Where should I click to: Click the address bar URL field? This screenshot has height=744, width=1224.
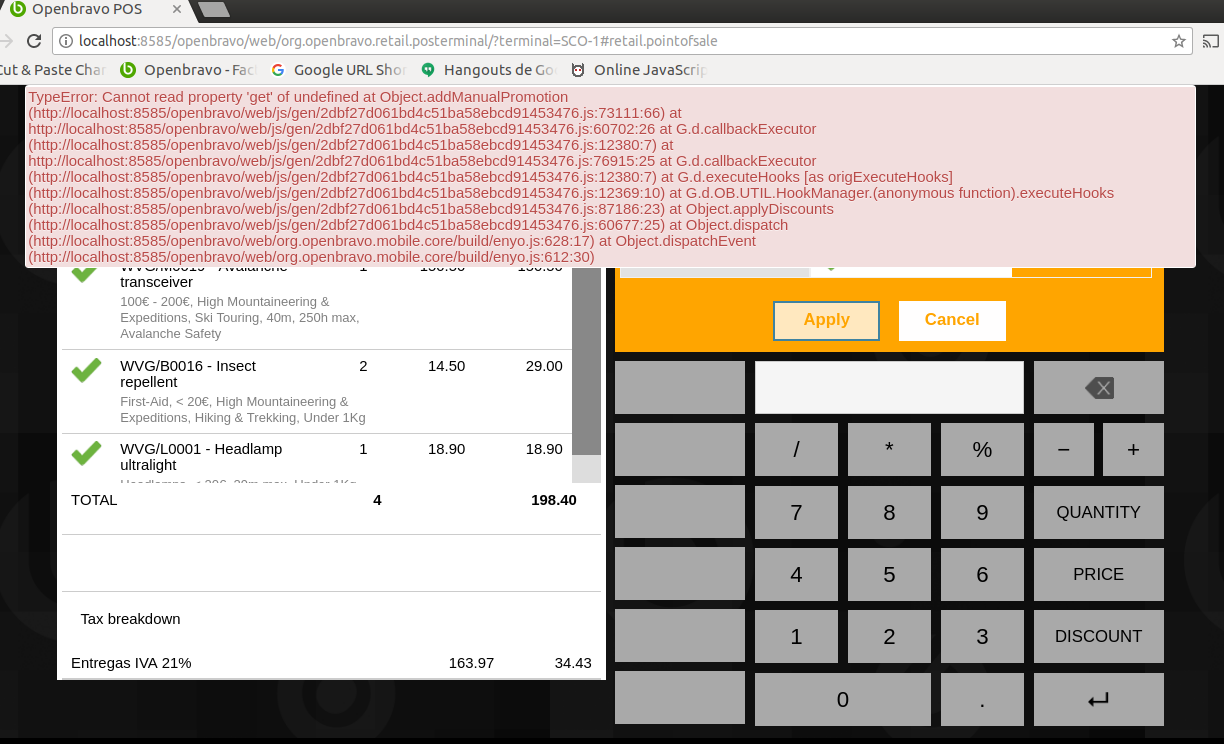tap(620, 41)
